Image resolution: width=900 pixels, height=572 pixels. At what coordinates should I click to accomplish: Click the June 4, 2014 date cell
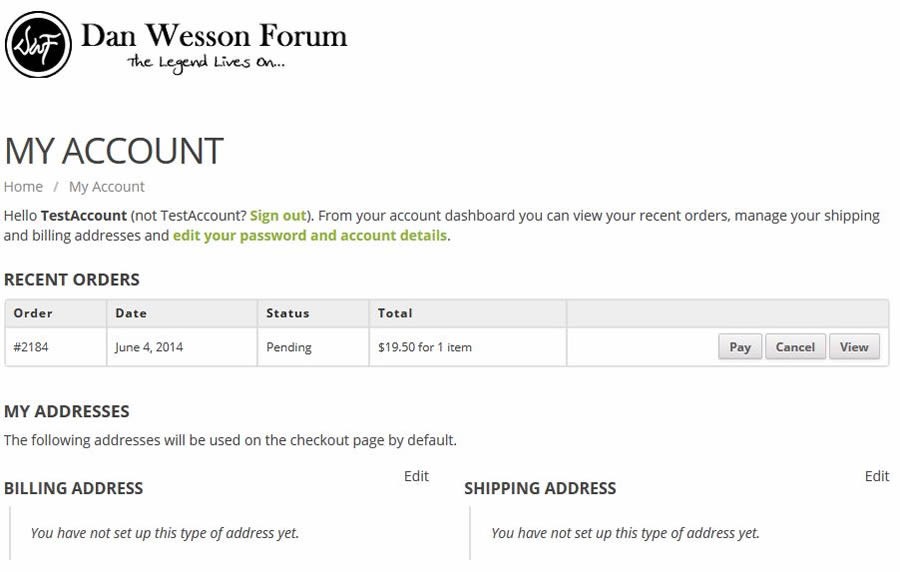(182, 347)
